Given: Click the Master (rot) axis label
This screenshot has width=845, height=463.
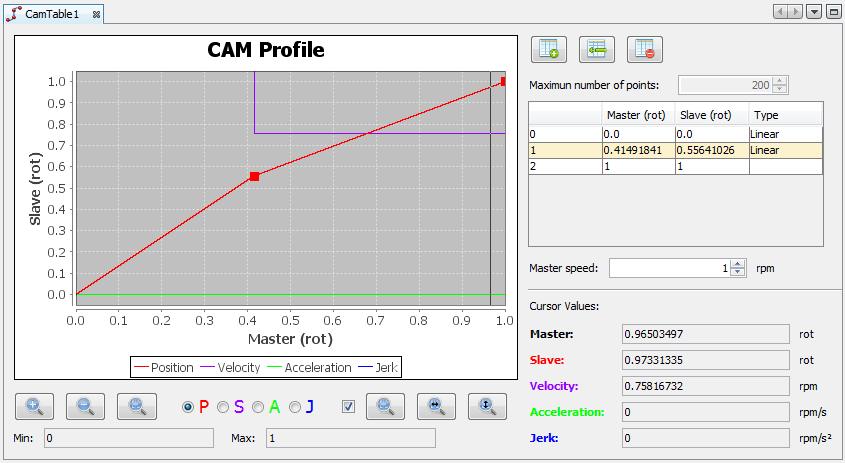Looking at the screenshot, I should coord(290,339).
